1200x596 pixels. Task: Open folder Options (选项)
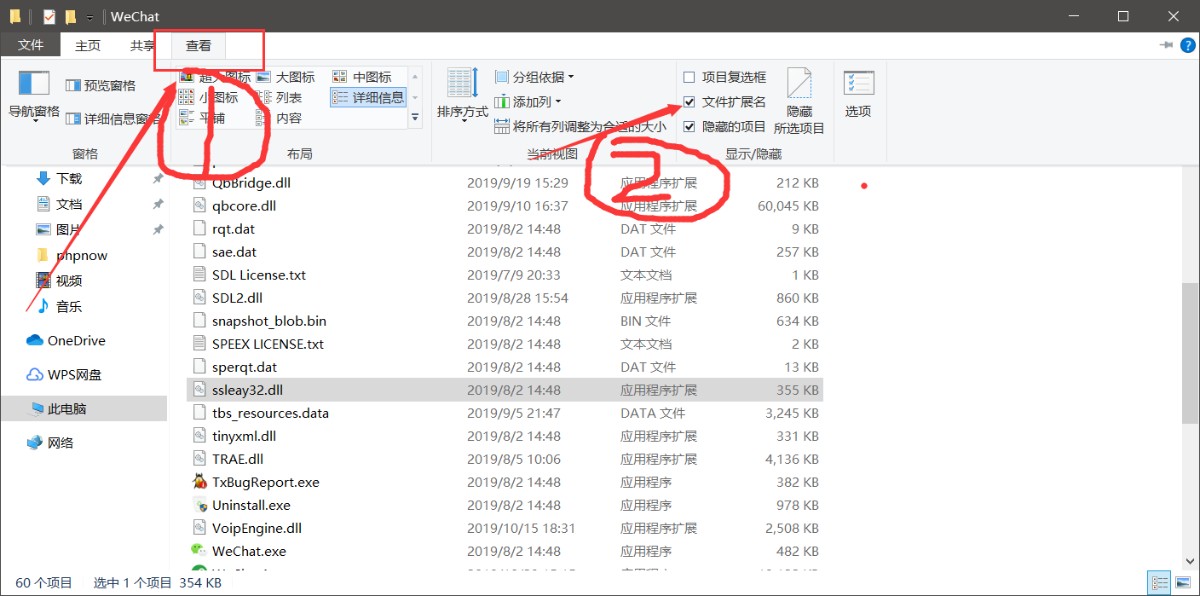click(x=858, y=94)
